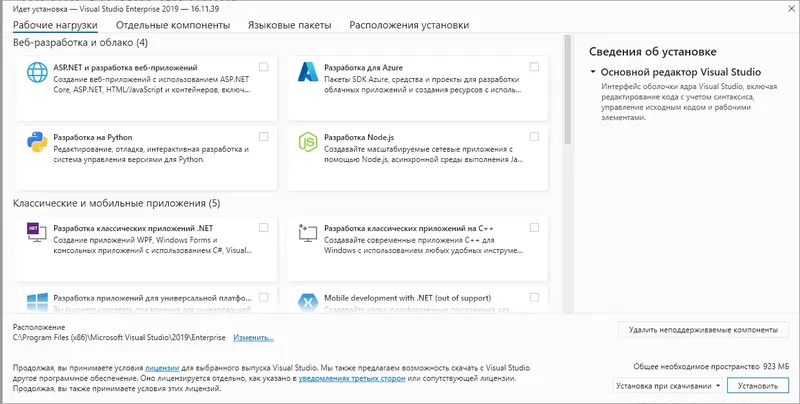Screen dimensions: 800x404
Task: Click the Python workload logo icon
Action: coord(37,142)
